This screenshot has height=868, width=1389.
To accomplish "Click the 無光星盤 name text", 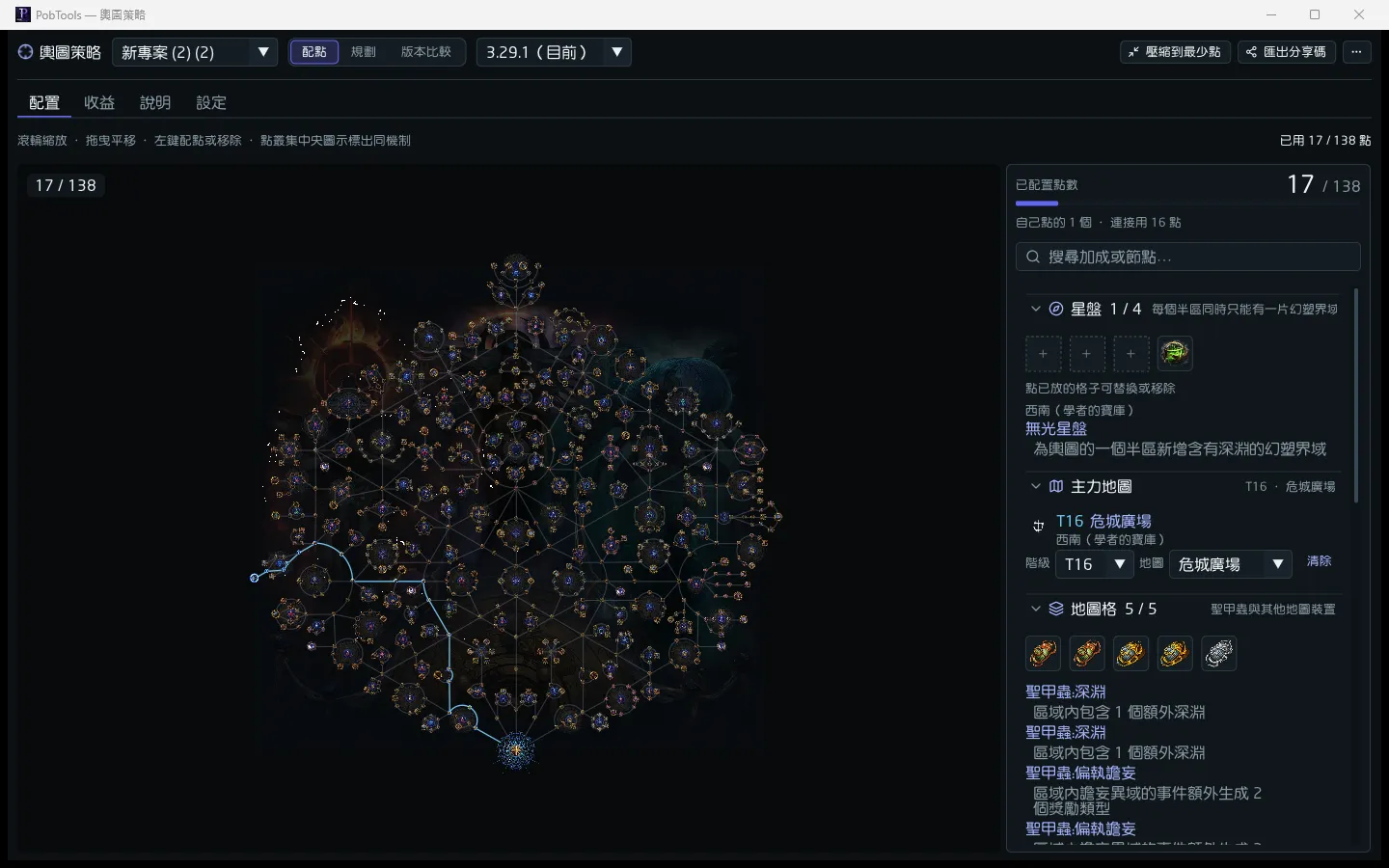I will (x=1056, y=428).
